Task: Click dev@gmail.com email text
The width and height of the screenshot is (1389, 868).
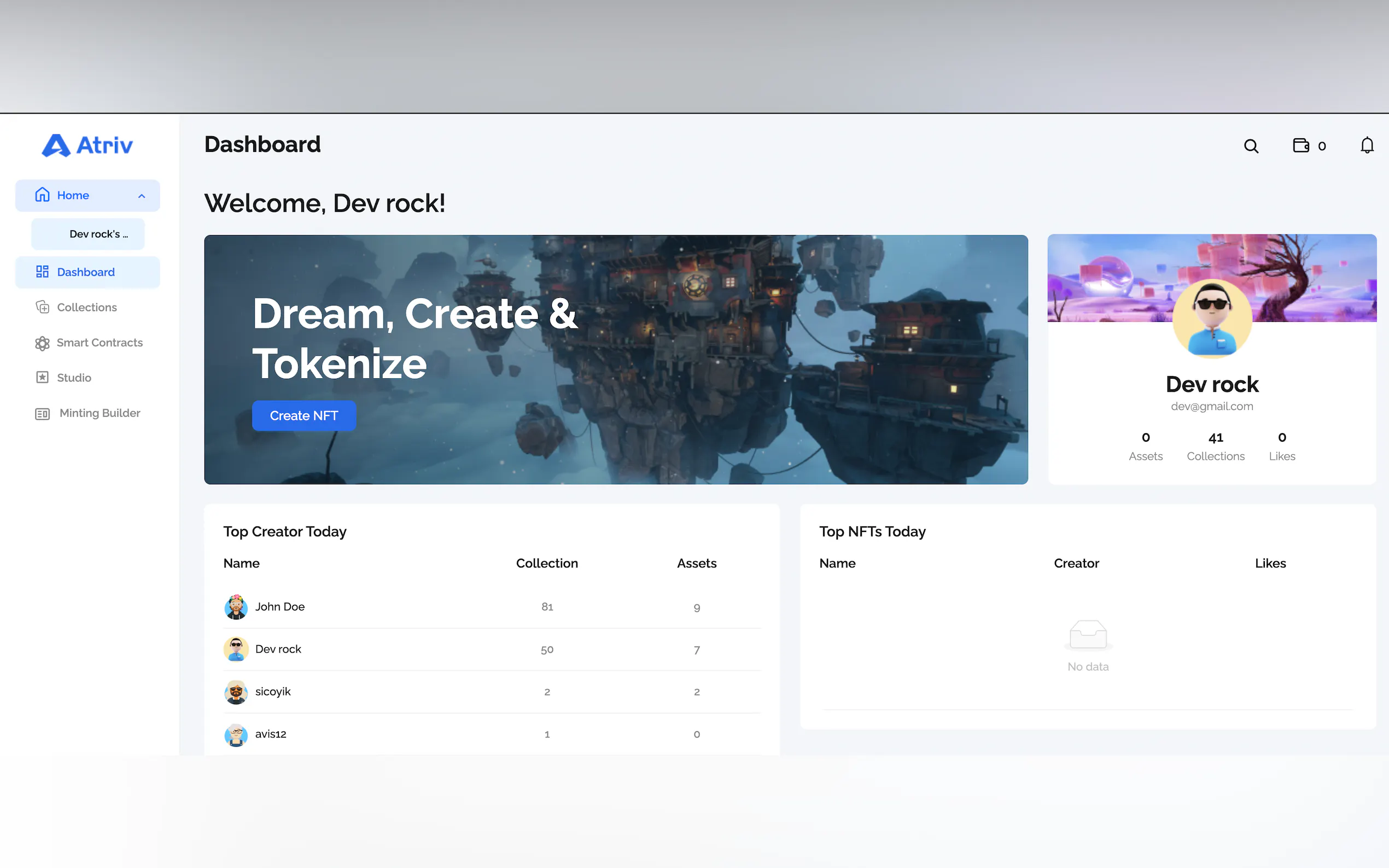Action: 1212,407
